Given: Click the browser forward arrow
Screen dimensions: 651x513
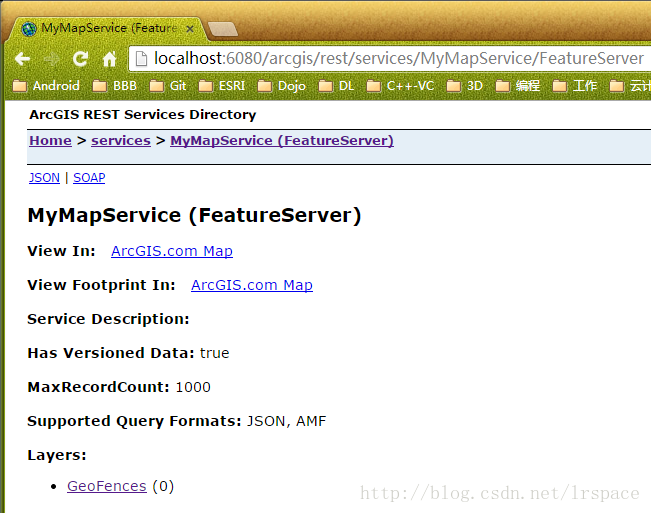Looking at the screenshot, I should tap(51, 59).
